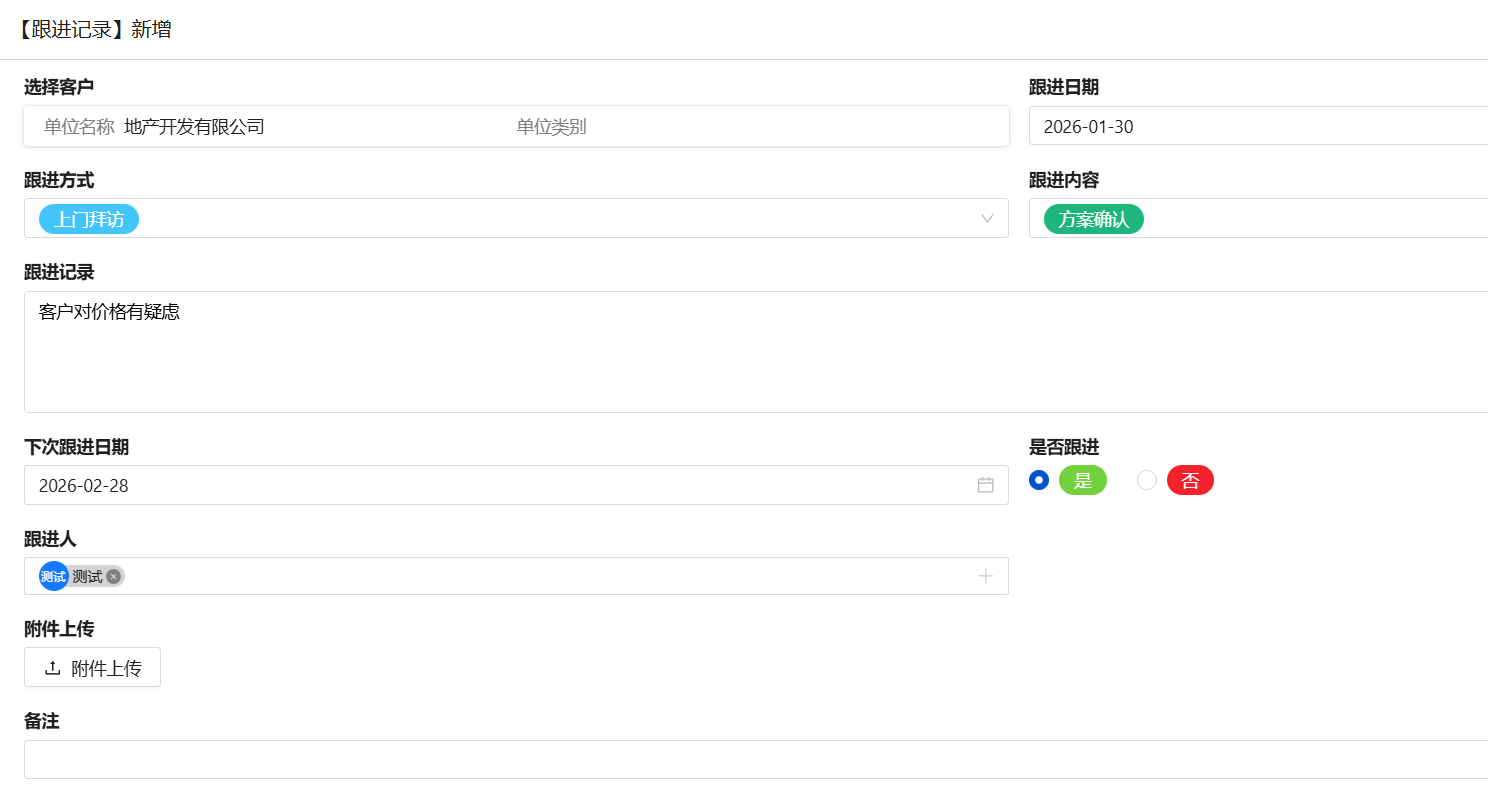The height and width of the screenshot is (791, 1488).
Task: Click the red 否 label
Action: tap(1190, 481)
